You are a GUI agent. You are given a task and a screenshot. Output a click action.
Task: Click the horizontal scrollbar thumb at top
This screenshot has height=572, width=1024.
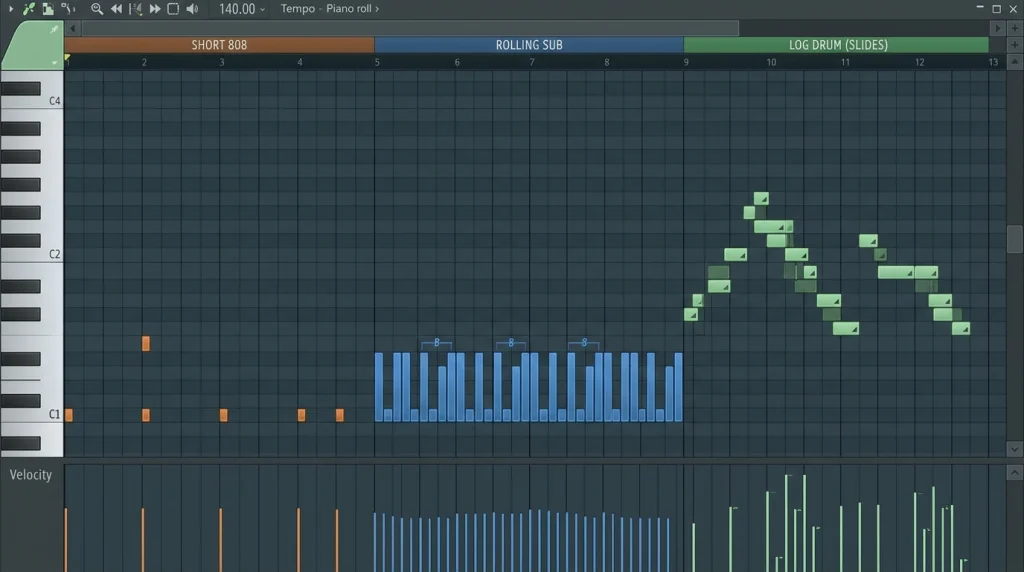click(x=410, y=28)
